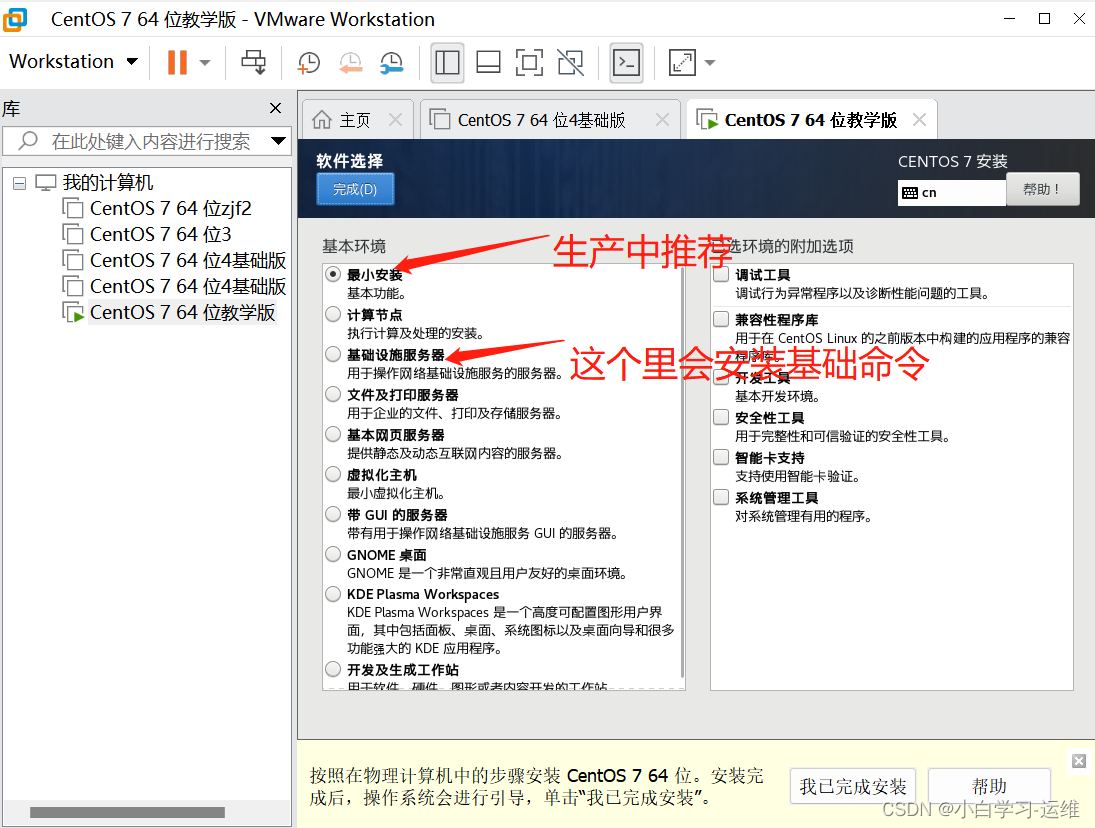Select the GNOME 桌面 radio button
The height and width of the screenshot is (828, 1095).
[333, 554]
